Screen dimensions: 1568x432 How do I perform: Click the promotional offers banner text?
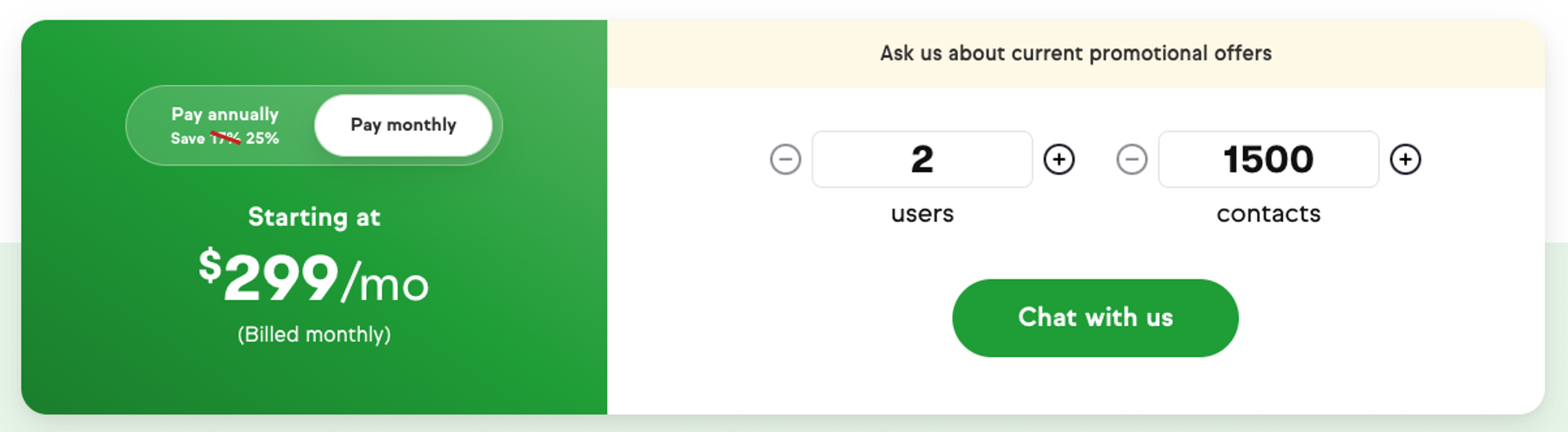click(1076, 54)
